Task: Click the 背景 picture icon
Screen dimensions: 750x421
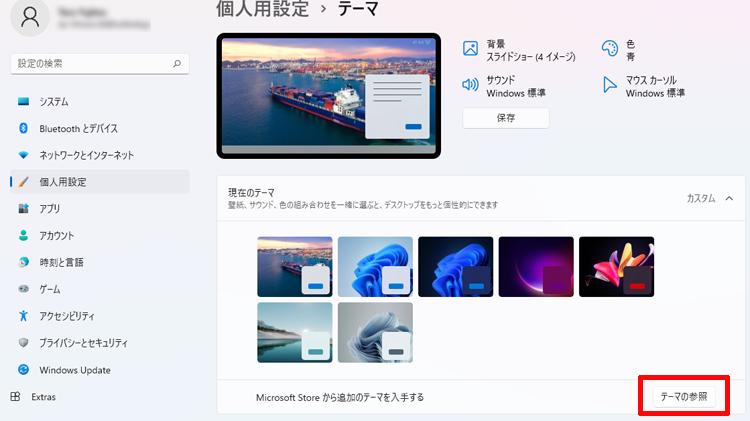Action: pyautogui.click(x=470, y=48)
